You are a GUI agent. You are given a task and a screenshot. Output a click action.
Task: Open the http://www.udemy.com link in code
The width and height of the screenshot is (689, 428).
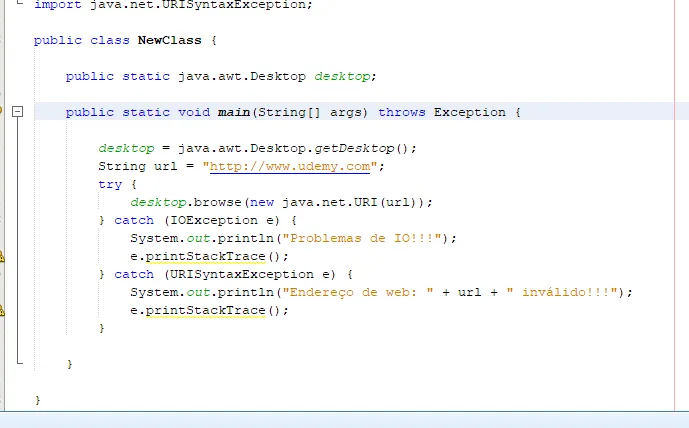coord(290,167)
